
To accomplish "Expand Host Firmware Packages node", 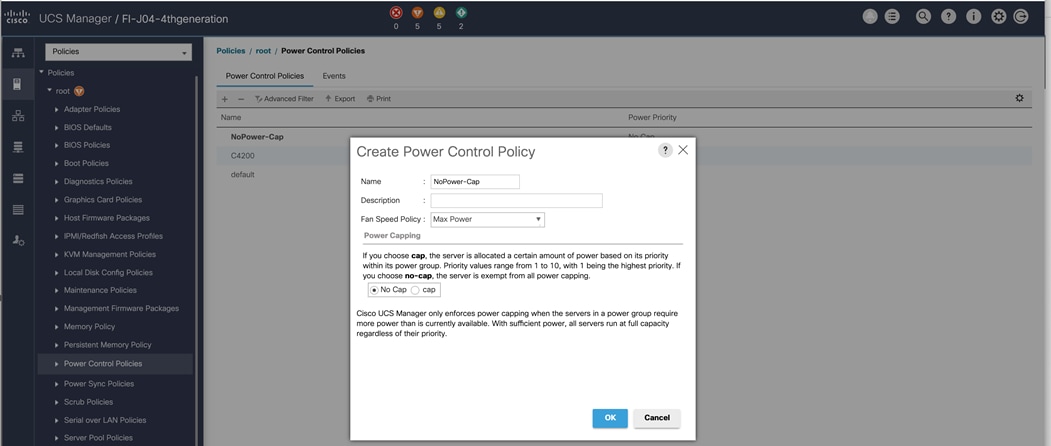I will point(57,218).
